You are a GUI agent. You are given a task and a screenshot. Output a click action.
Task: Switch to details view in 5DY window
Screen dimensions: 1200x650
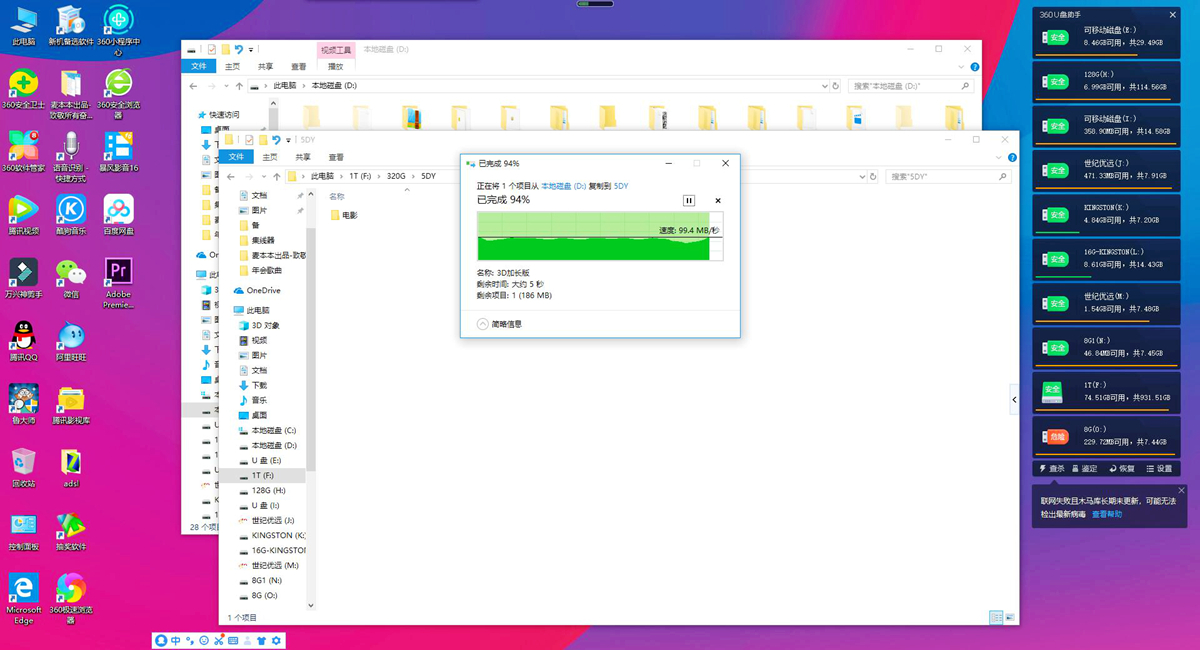pos(995,617)
